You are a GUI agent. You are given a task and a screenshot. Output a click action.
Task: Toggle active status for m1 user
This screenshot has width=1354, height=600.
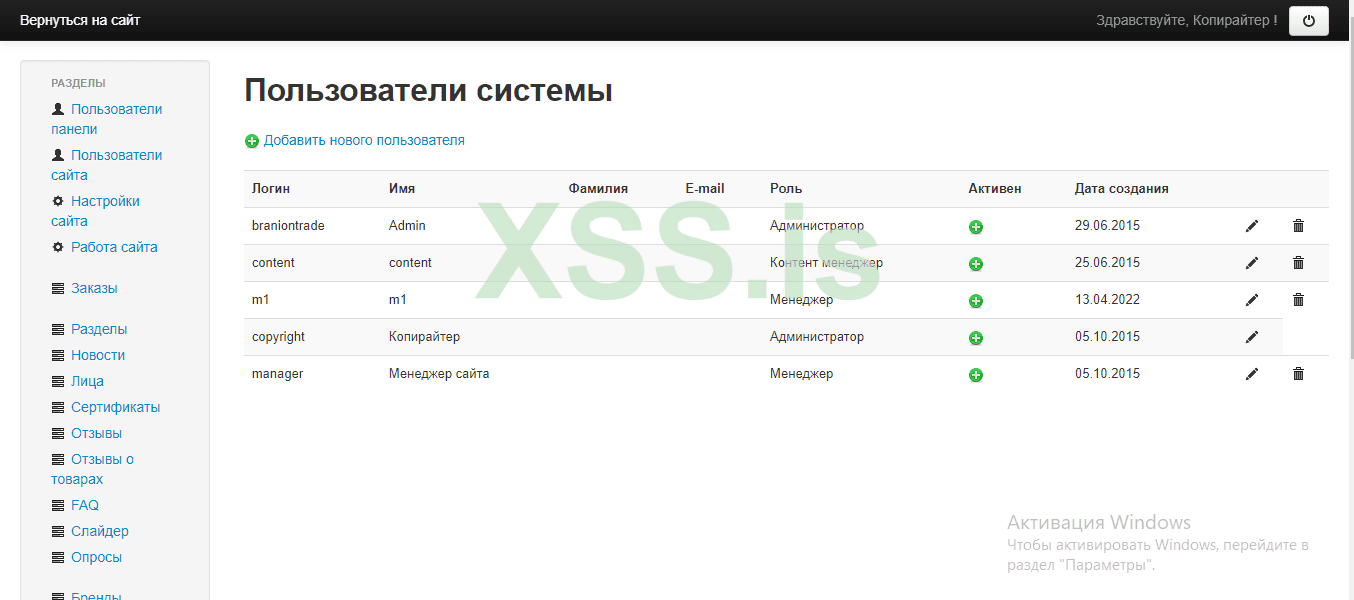point(976,301)
